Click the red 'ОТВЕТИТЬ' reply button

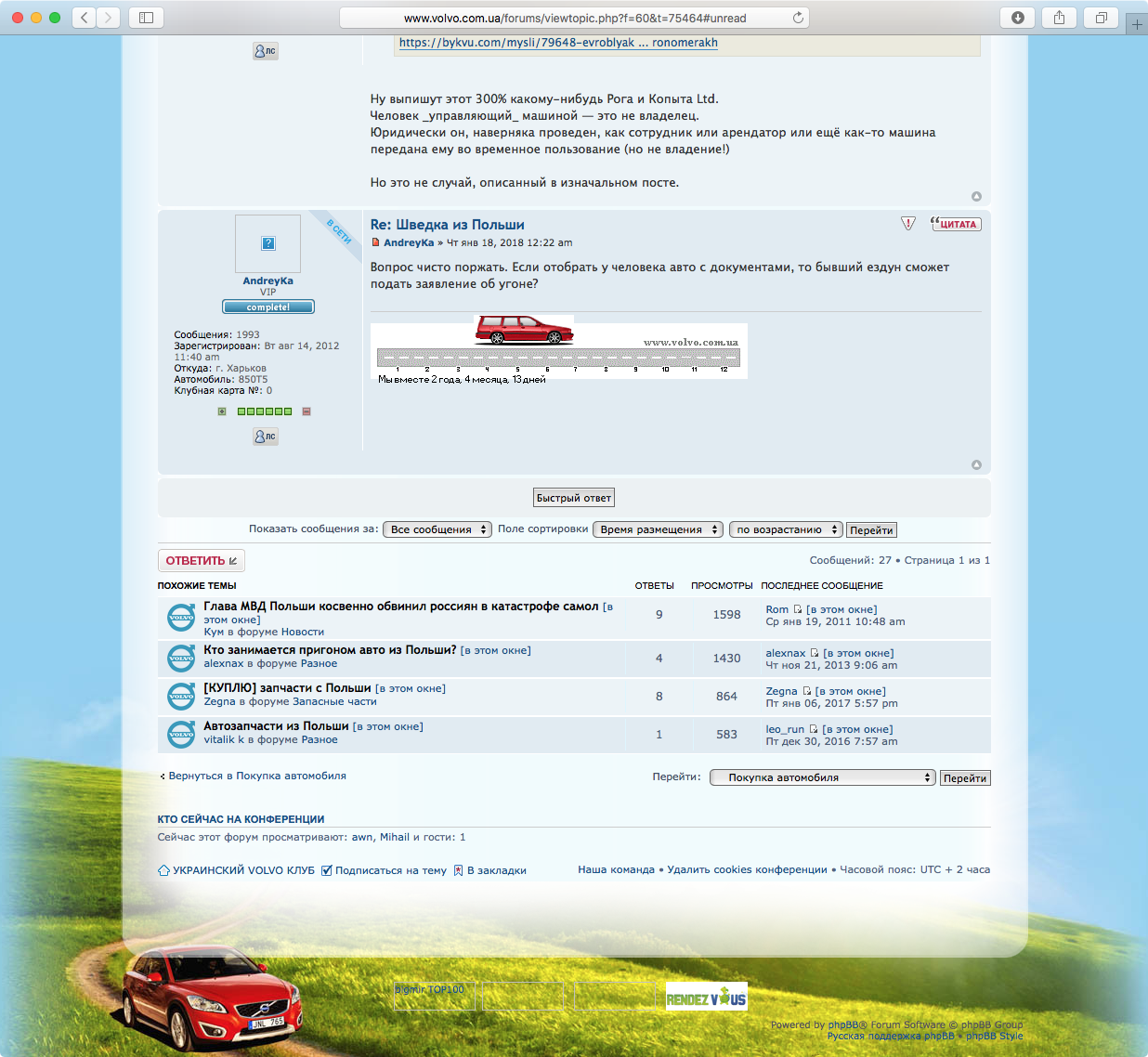coord(201,560)
